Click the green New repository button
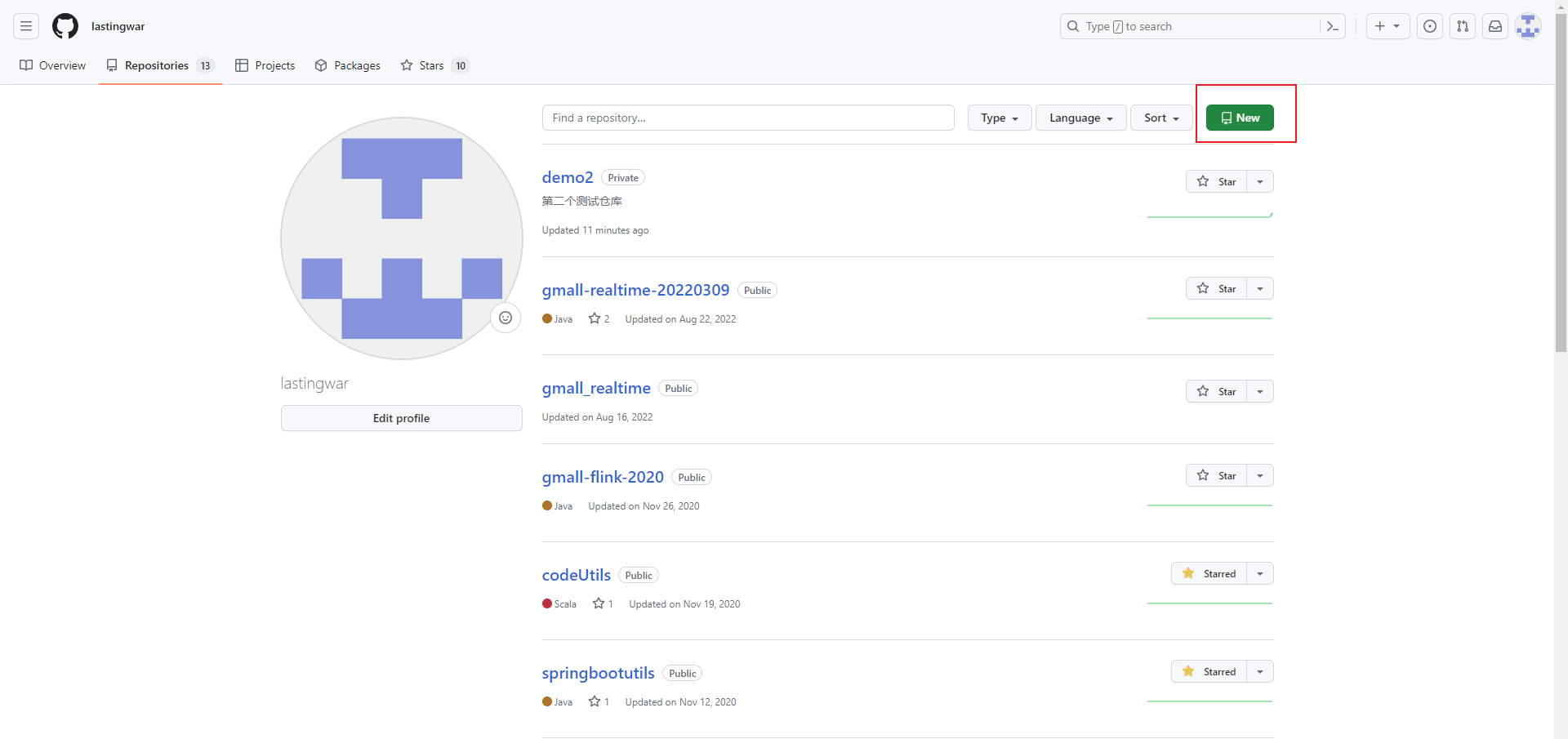The height and width of the screenshot is (739, 1568). pyautogui.click(x=1240, y=118)
